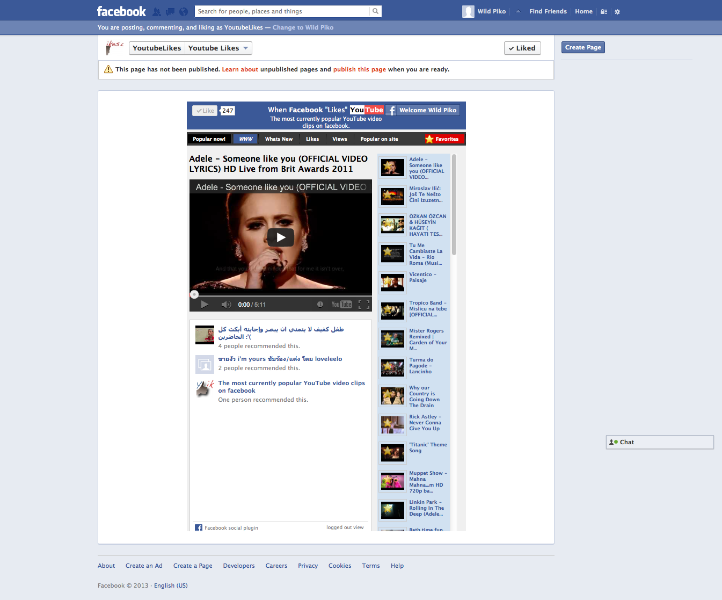The image size is (722, 600).
Task: Click the YouTube logo in the app banner
Action: [367, 110]
